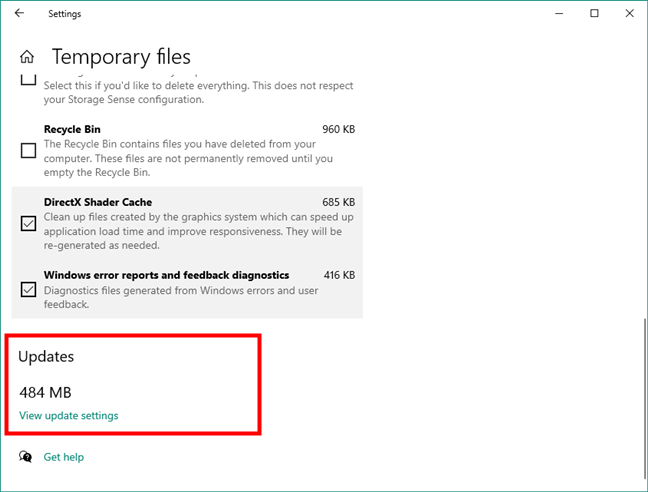The height and width of the screenshot is (492, 648).
Task: Click the Windows error reports title
Action: [x=167, y=275]
